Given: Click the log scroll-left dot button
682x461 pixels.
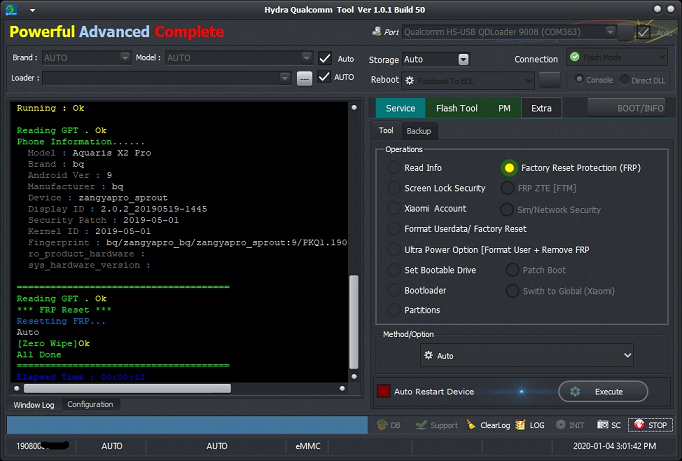Looking at the screenshot, I should [17, 388].
